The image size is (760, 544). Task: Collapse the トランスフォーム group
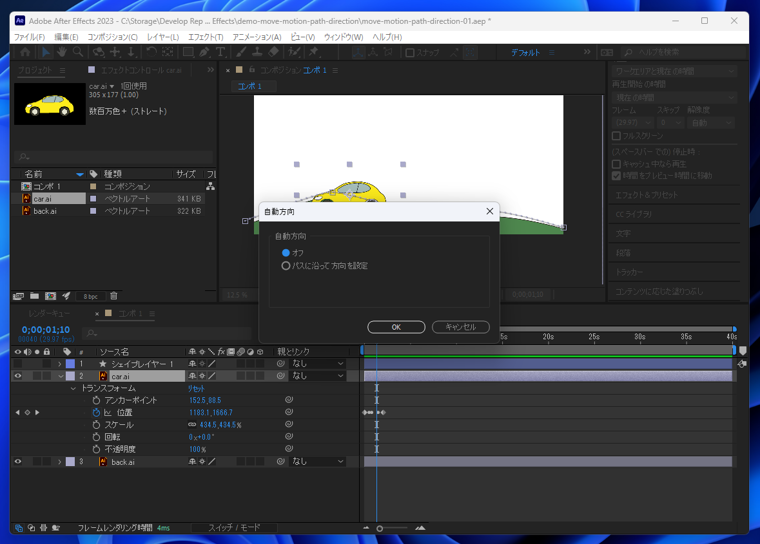73,388
